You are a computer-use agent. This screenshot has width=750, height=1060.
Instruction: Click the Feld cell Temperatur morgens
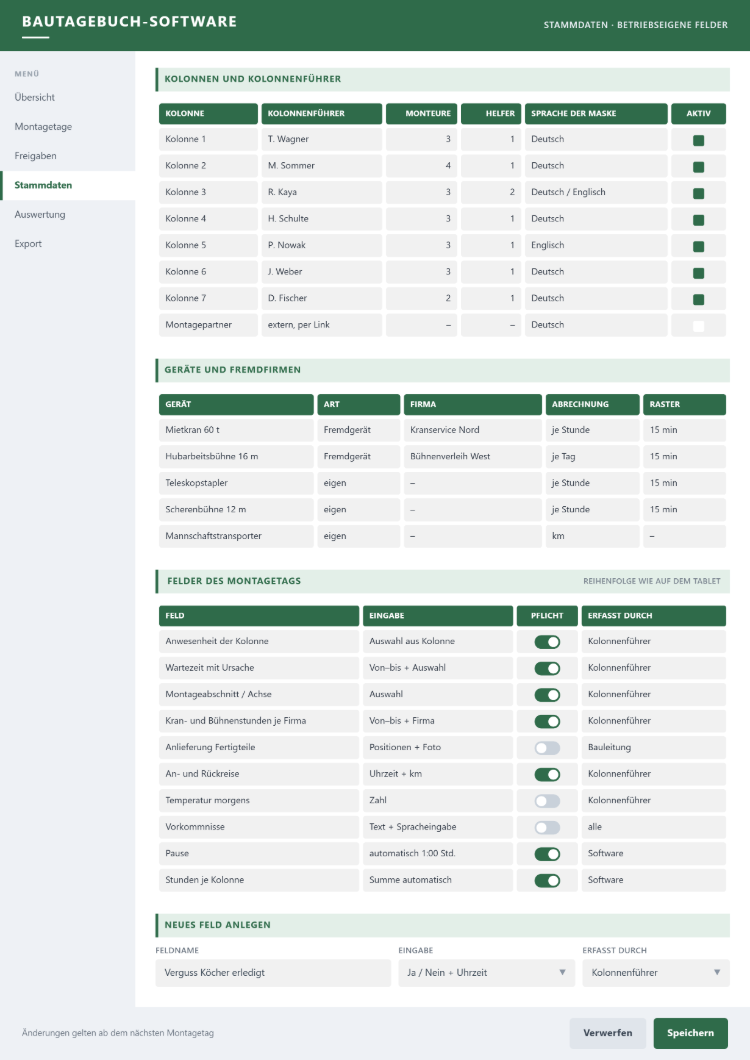coord(259,800)
